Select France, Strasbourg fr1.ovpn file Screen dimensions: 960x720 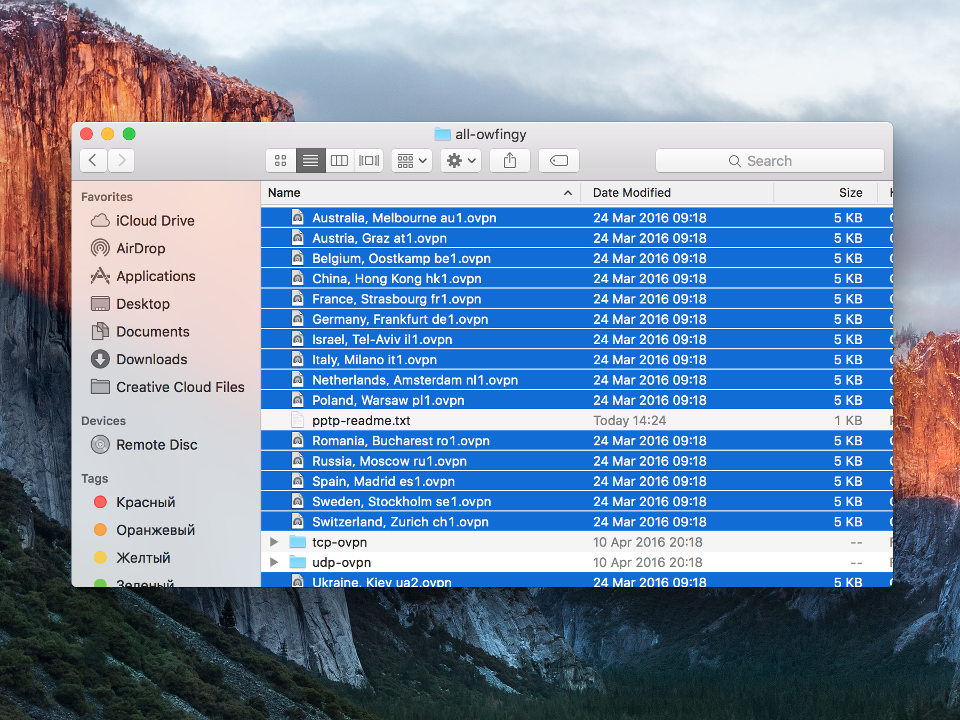(x=577, y=299)
